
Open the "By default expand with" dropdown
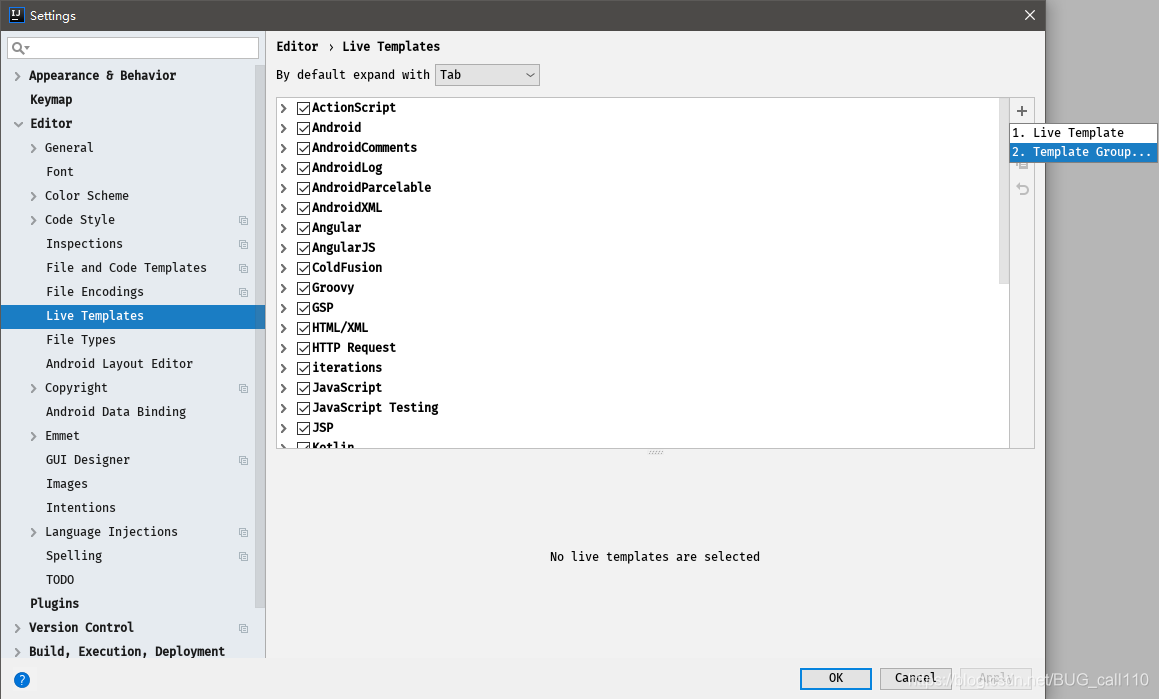pyautogui.click(x=487, y=74)
